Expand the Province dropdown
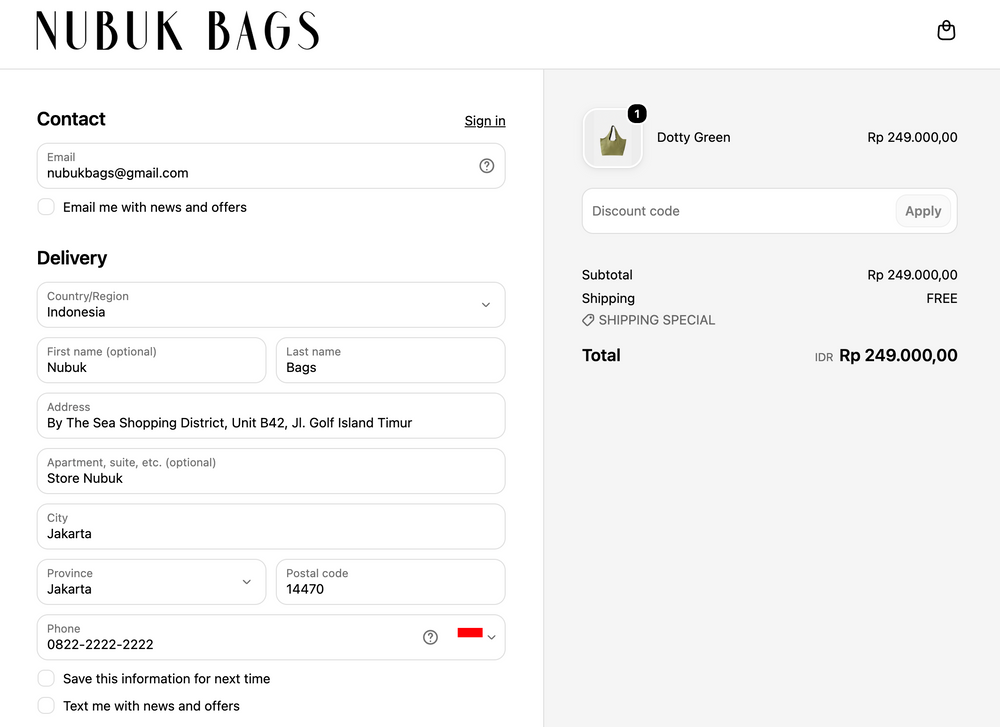The width and height of the screenshot is (1000, 727). click(x=151, y=582)
